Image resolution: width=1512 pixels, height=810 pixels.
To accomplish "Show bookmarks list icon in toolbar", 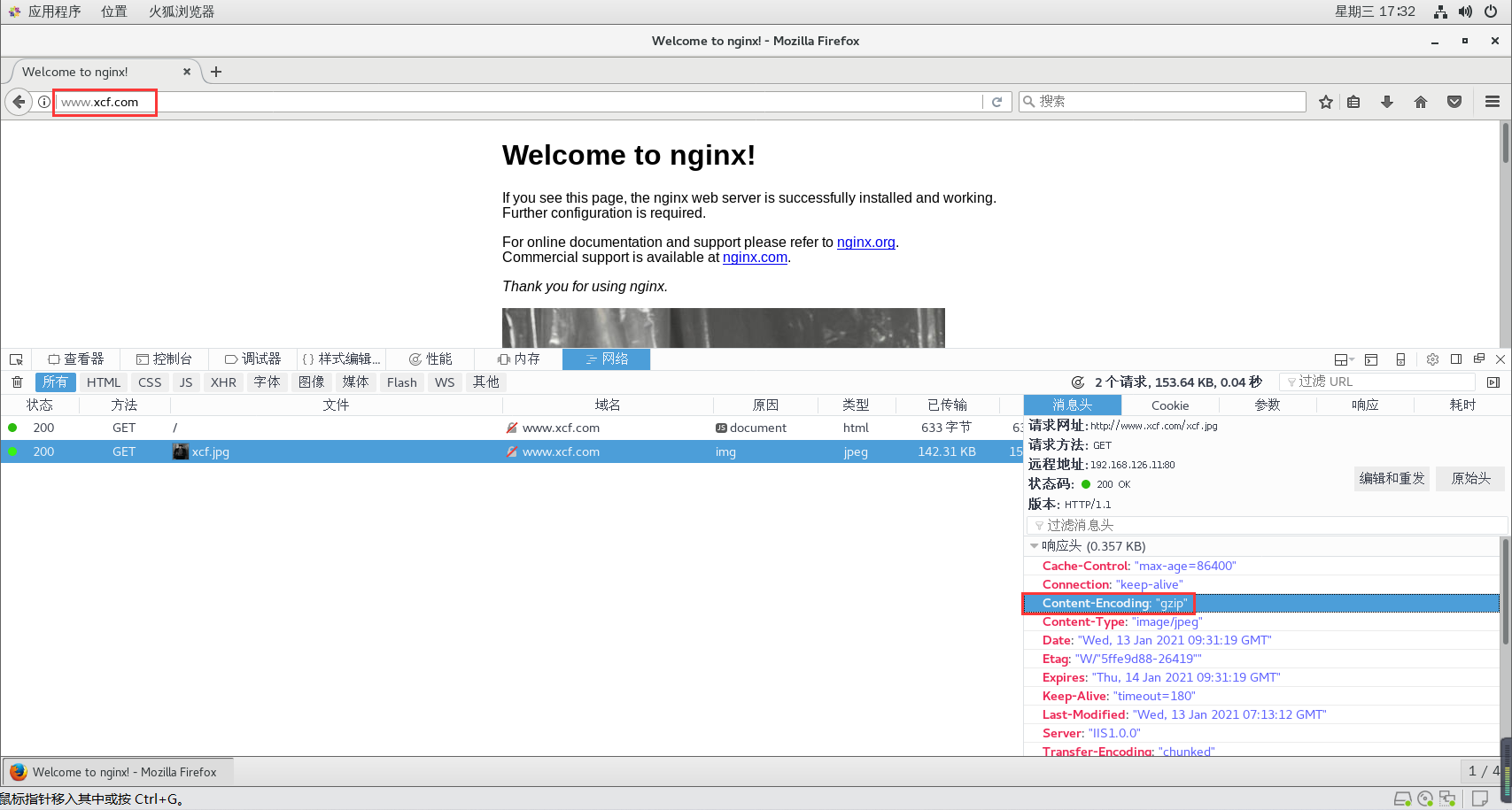I will [1353, 102].
